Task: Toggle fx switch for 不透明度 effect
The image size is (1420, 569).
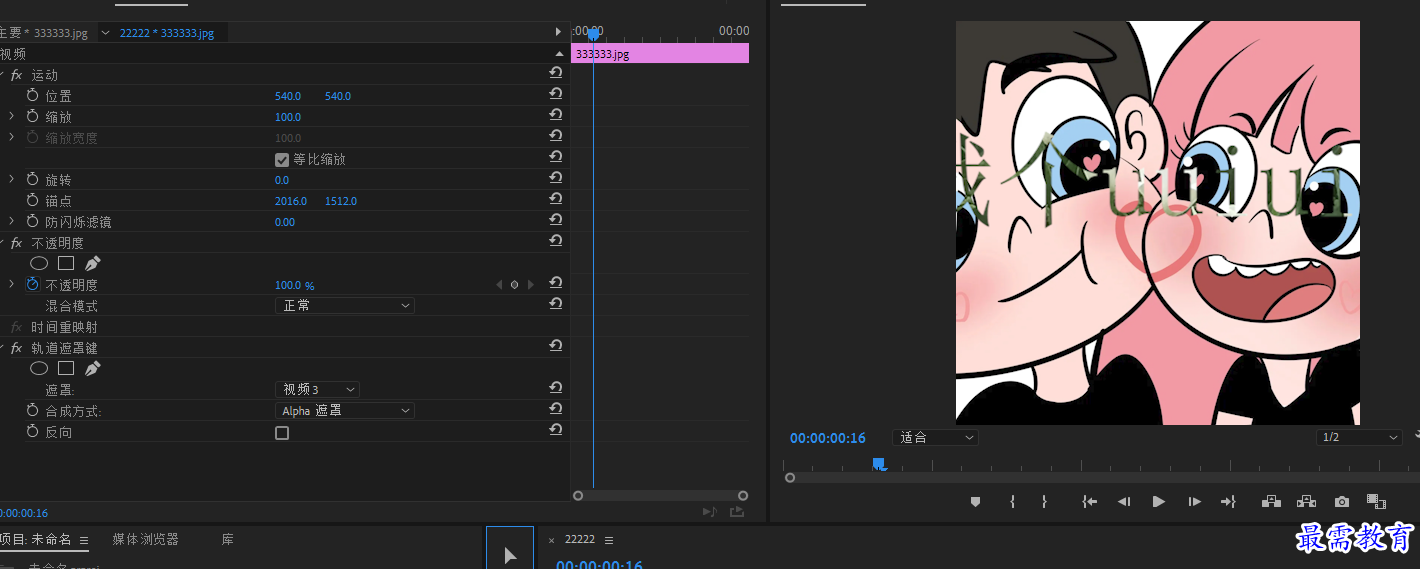Action: click(x=16, y=243)
